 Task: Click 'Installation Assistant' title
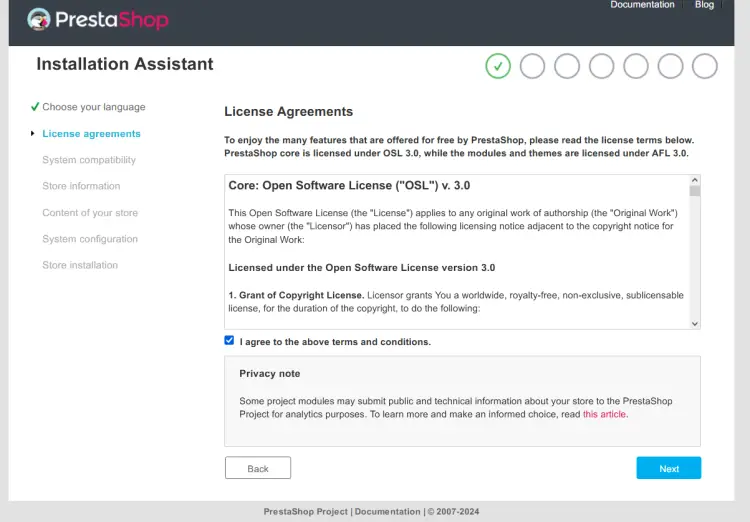(125, 64)
